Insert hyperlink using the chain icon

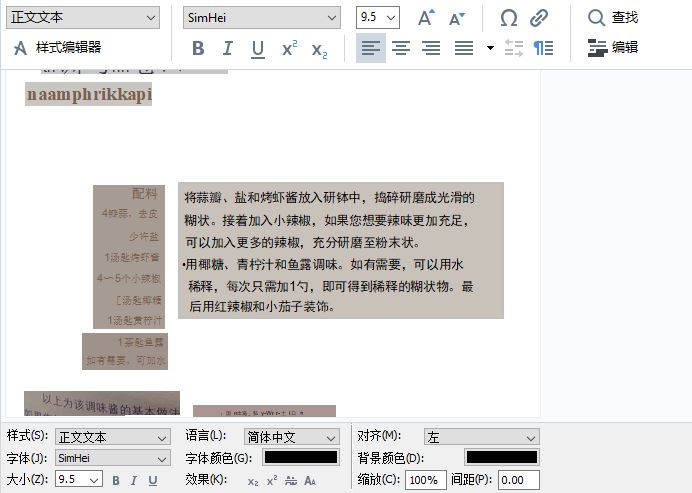pos(539,18)
